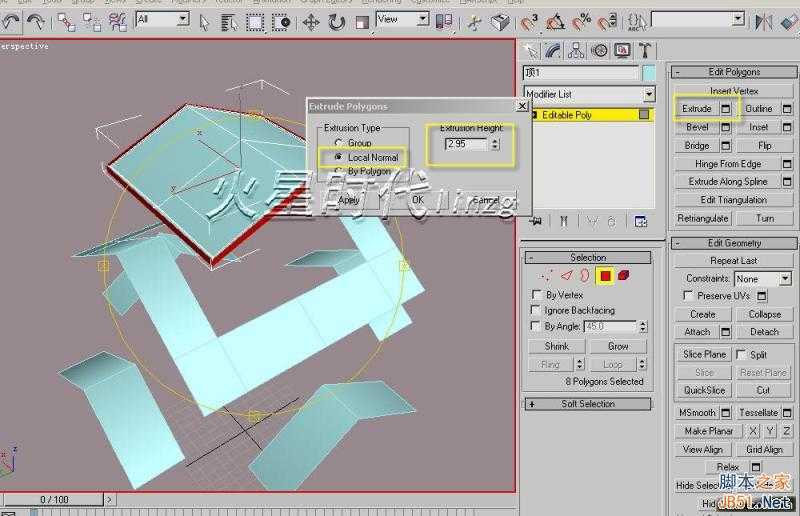Choose the Rectangular Selection Region tool
The image size is (800, 516).
255,23
